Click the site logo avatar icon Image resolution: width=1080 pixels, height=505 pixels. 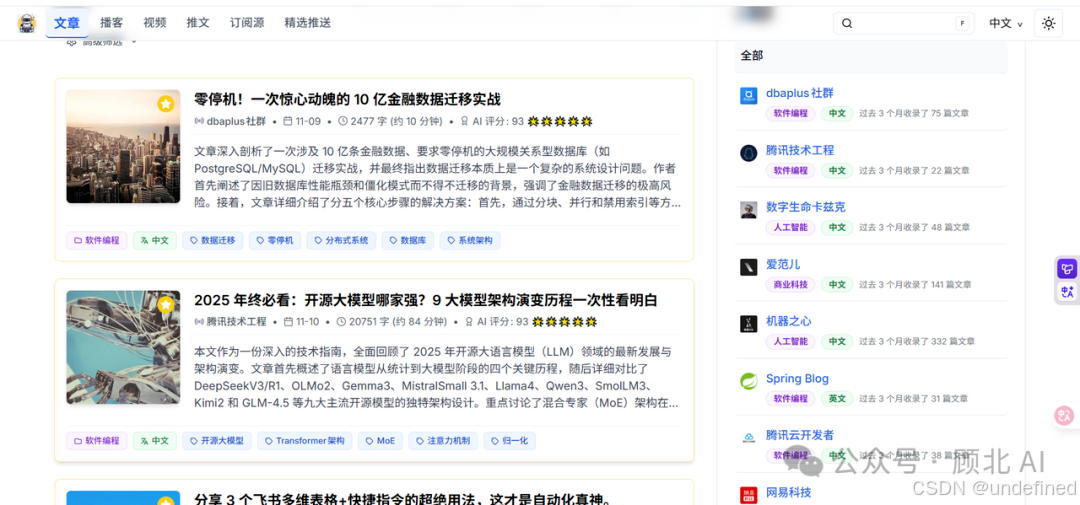(x=27, y=23)
